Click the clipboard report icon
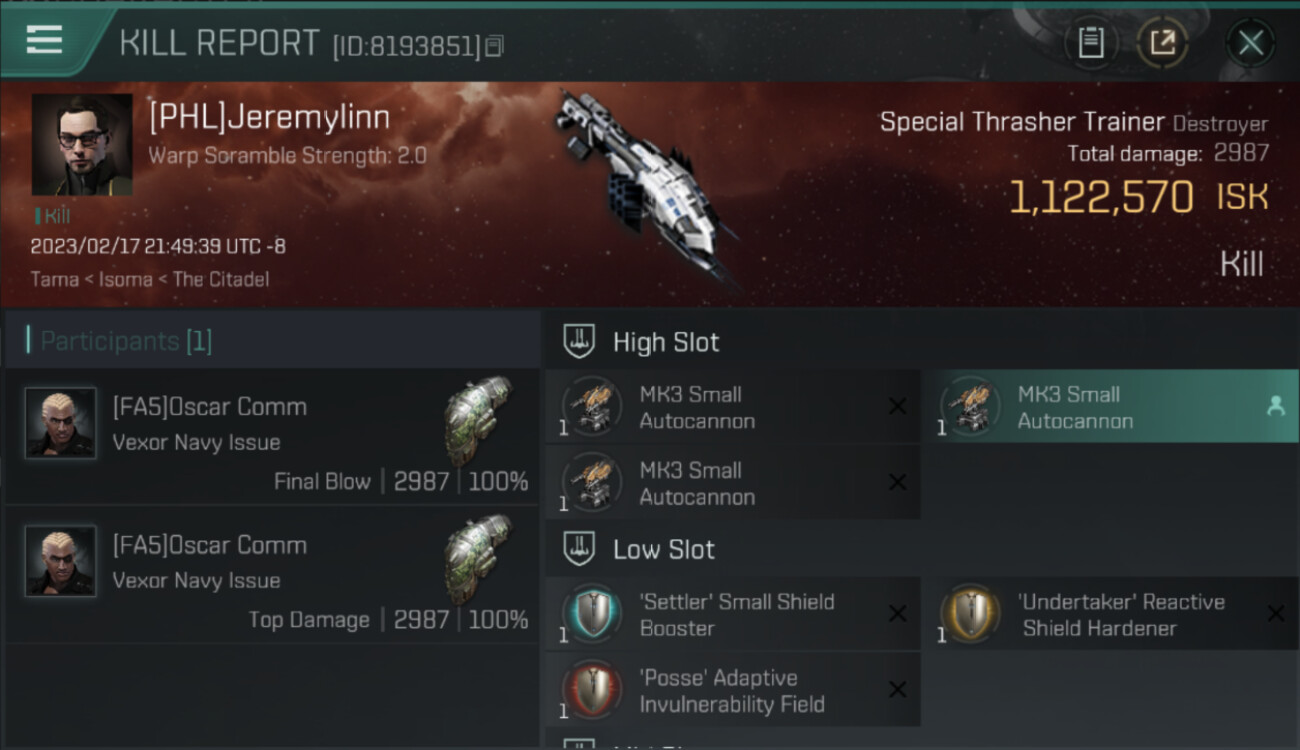 point(1090,42)
